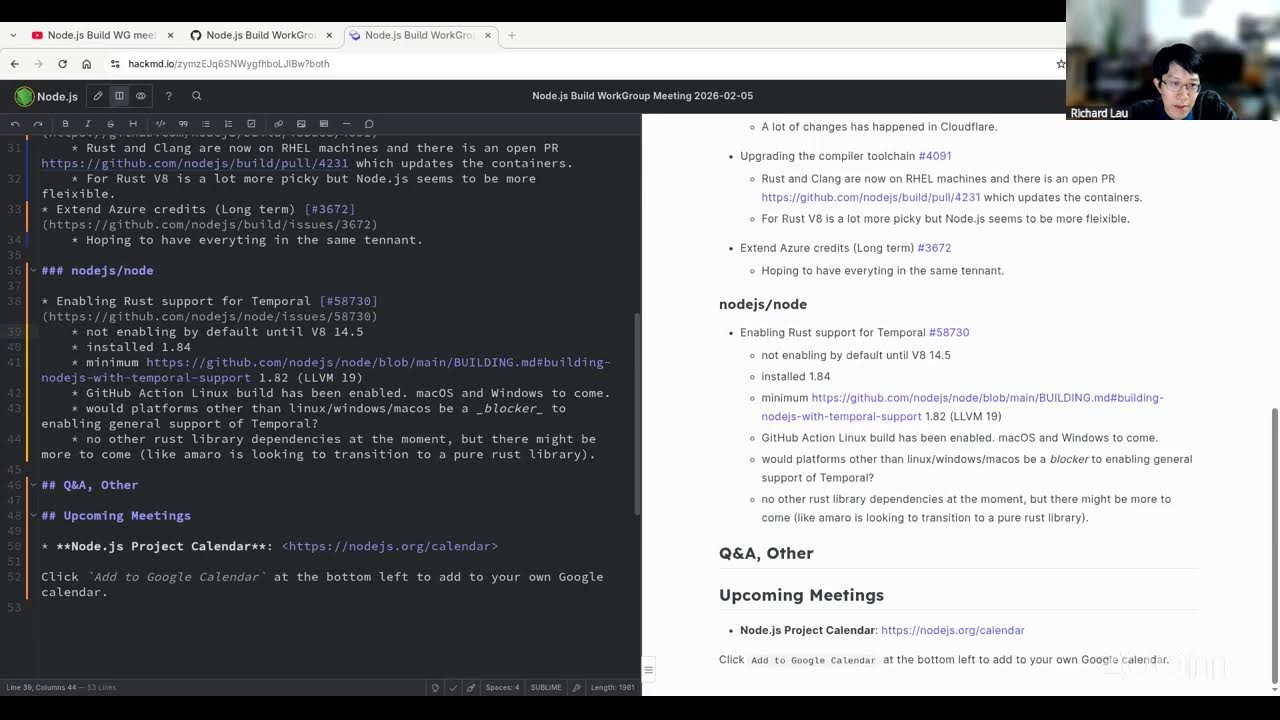Redo edit in editor toolbar

[x=38, y=124]
